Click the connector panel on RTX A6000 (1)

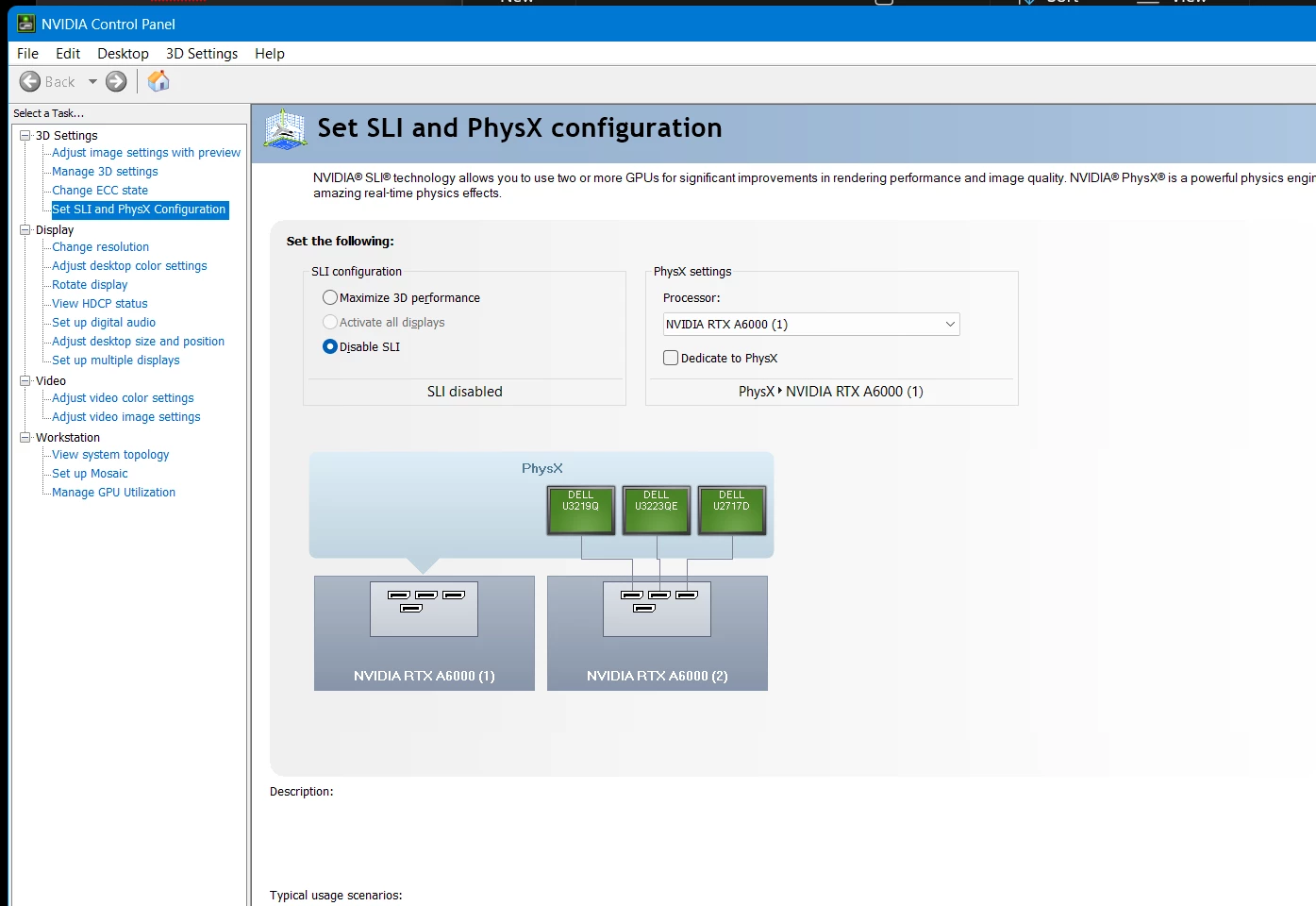coord(425,609)
